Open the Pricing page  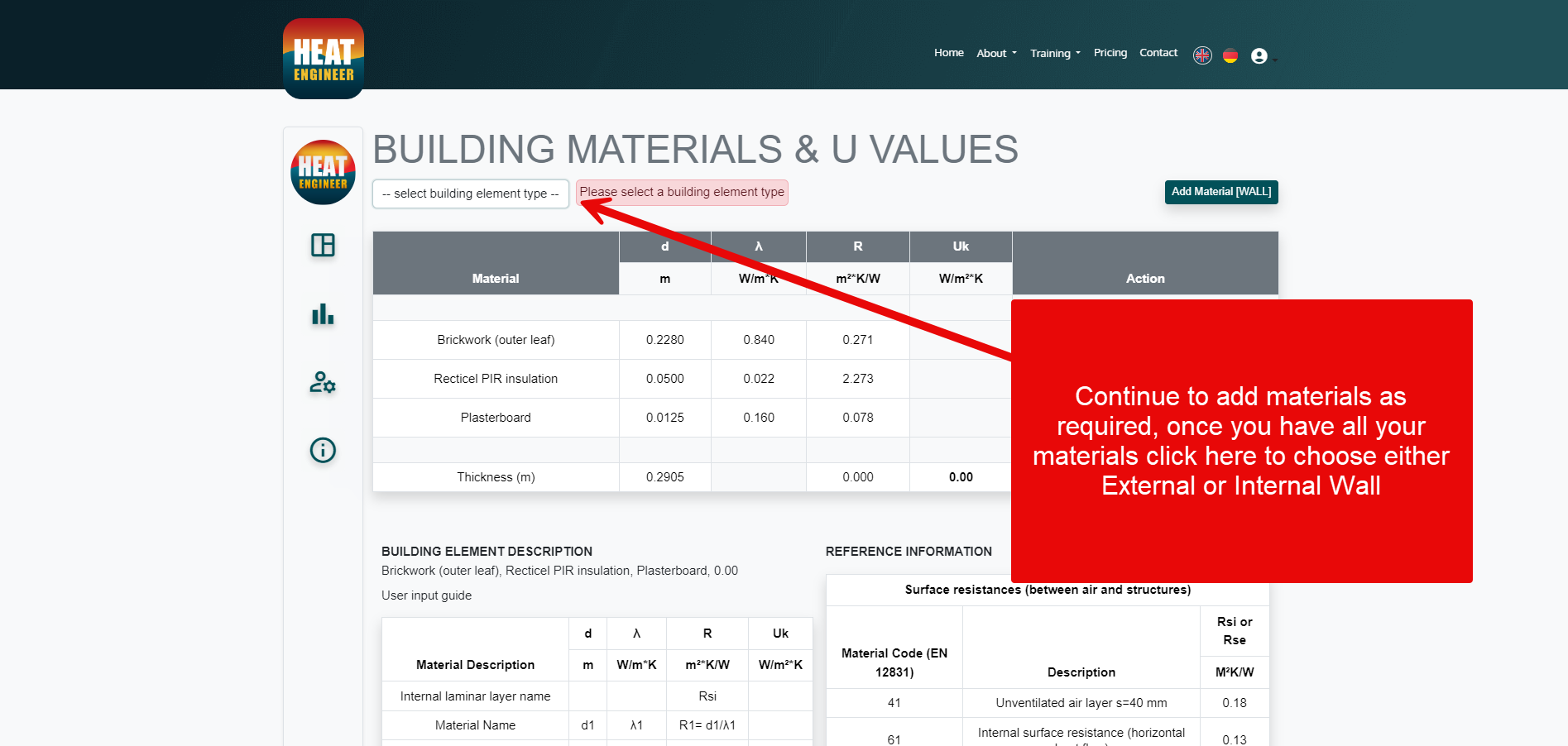(x=1110, y=52)
